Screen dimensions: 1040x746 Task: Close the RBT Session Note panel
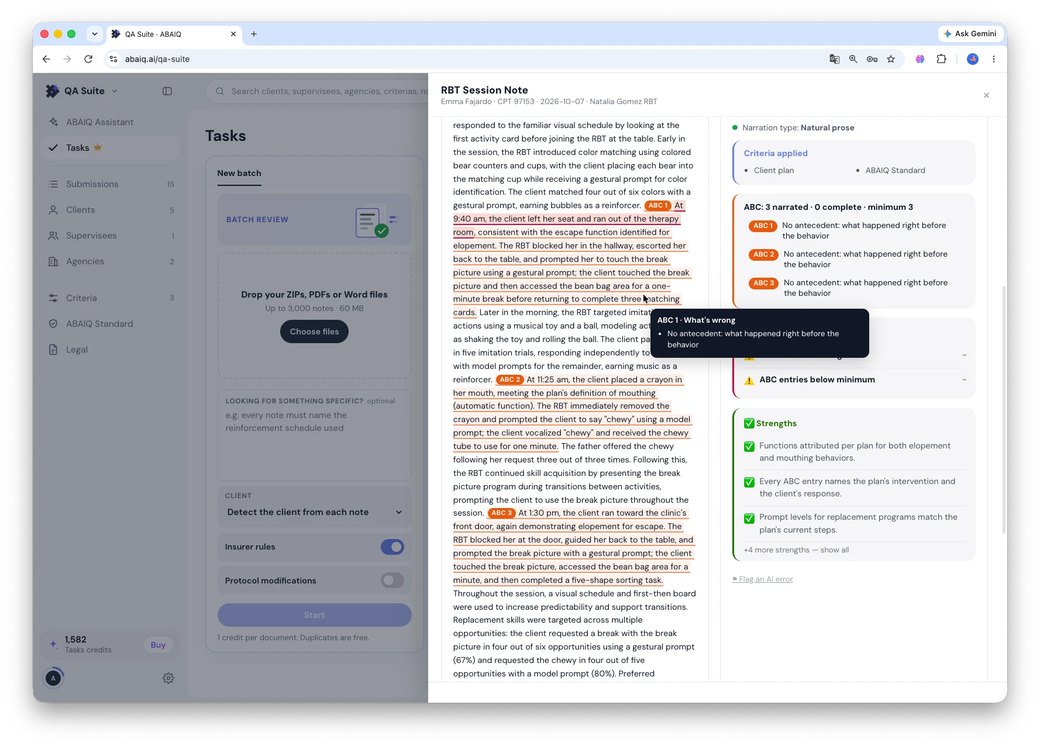(x=986, y=95)
